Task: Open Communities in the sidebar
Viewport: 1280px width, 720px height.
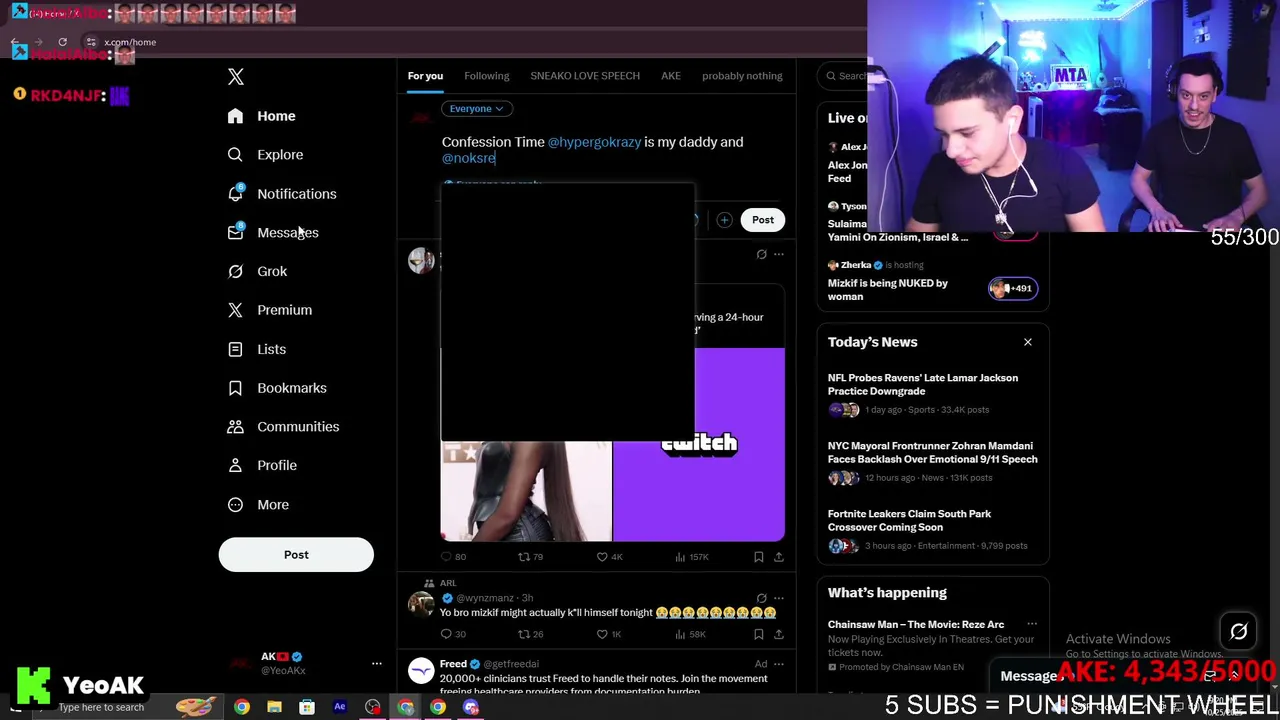Action: (283, 427)
